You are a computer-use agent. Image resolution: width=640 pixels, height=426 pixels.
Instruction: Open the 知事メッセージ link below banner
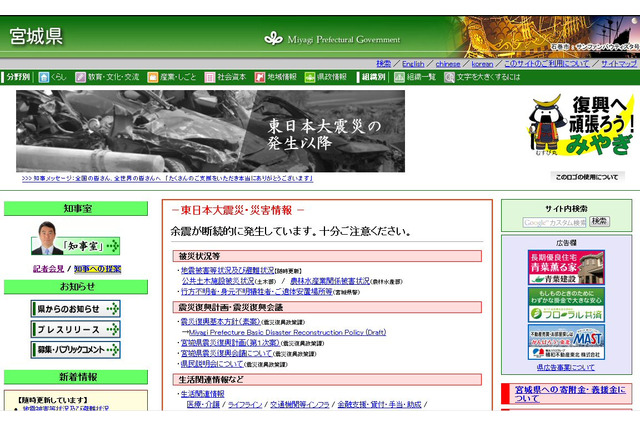[167, 178]
